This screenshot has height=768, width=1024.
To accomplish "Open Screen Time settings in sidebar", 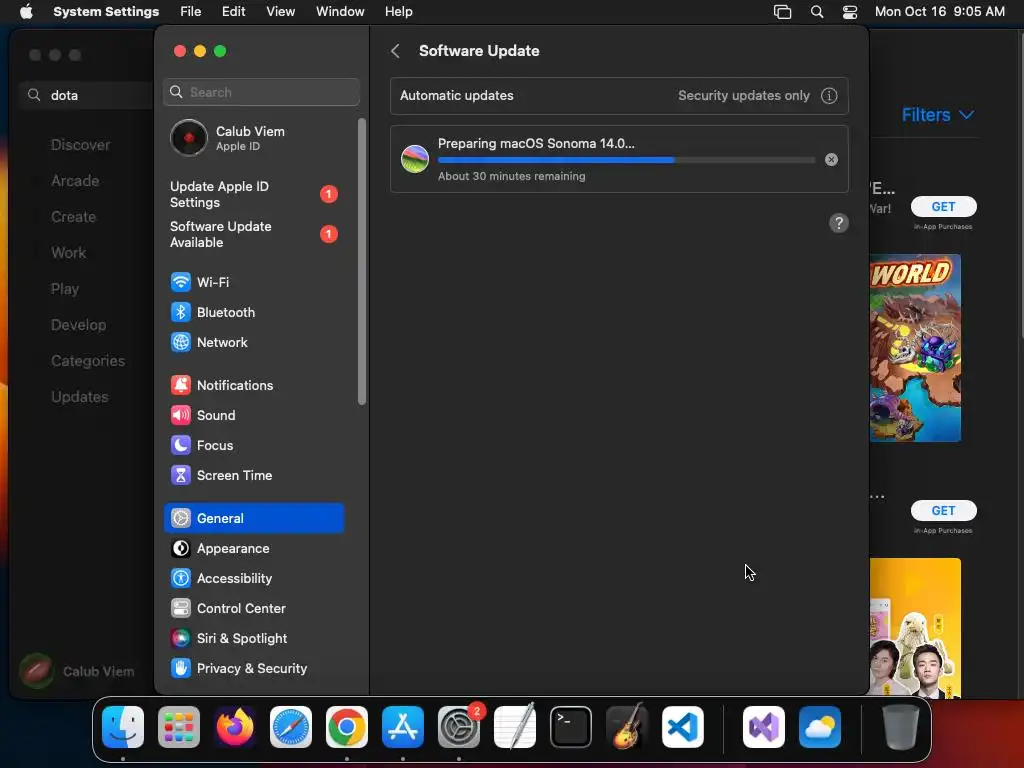I will [254, 475].
